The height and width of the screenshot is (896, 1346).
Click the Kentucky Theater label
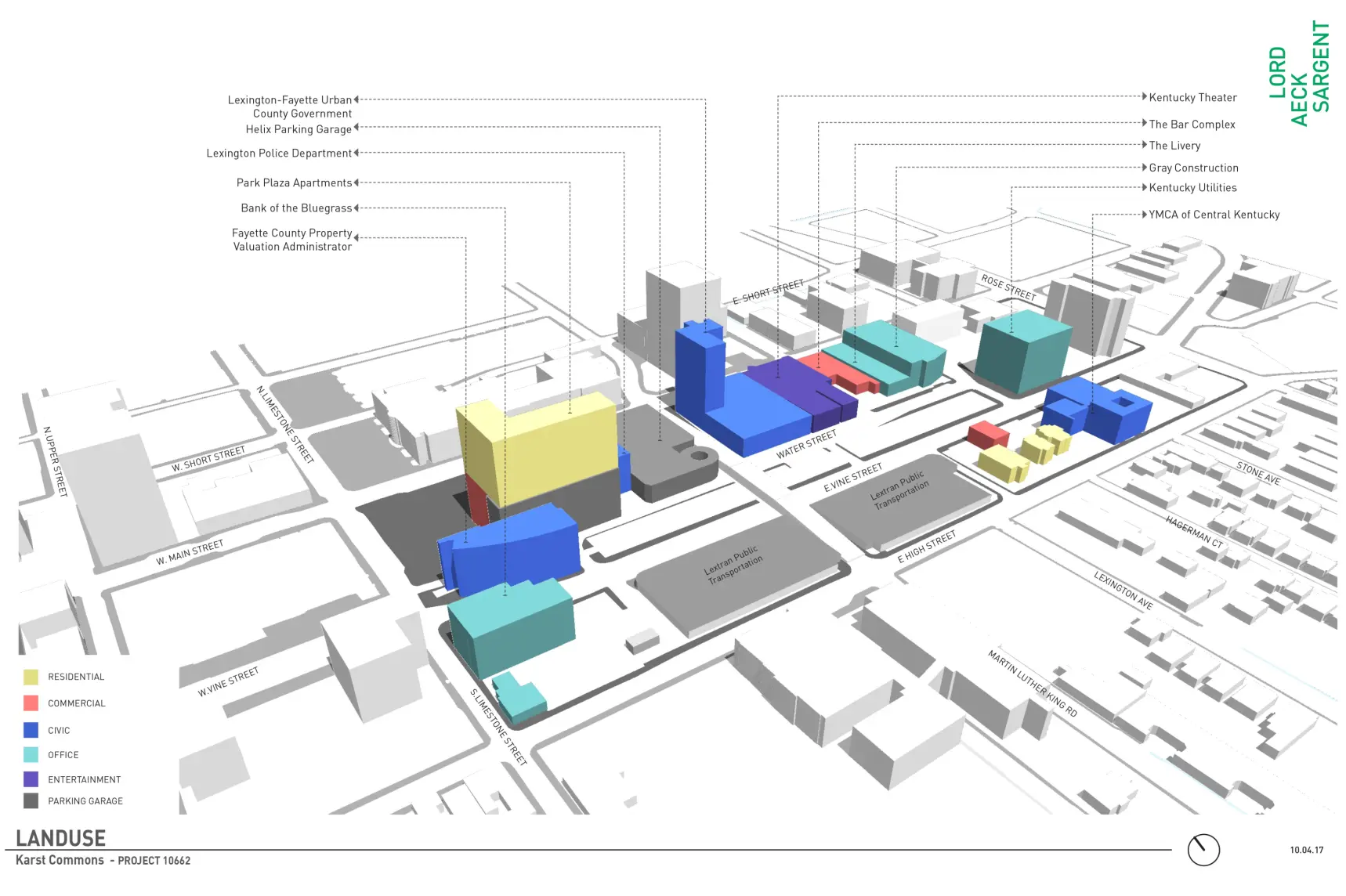(1192, 98)
